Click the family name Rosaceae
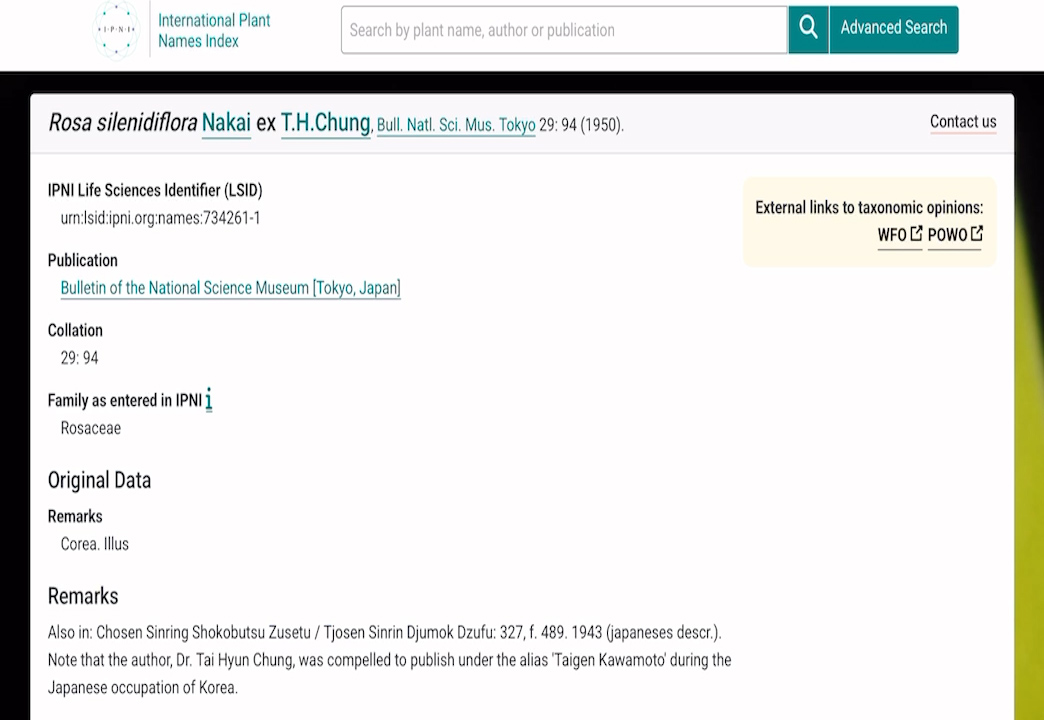This screenshot has height=720, width=1044. [x=91, y=428]
